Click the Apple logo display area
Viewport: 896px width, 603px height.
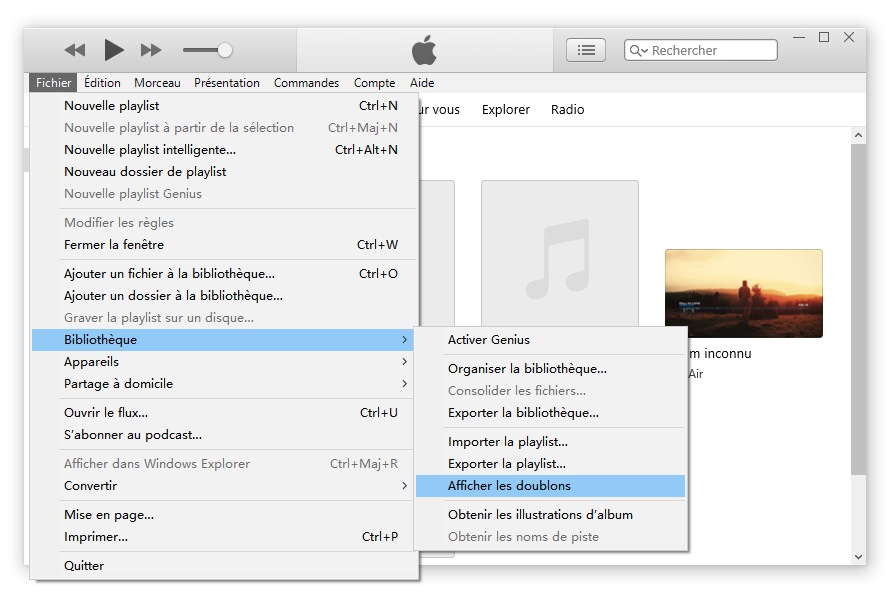tap(424, 50)
